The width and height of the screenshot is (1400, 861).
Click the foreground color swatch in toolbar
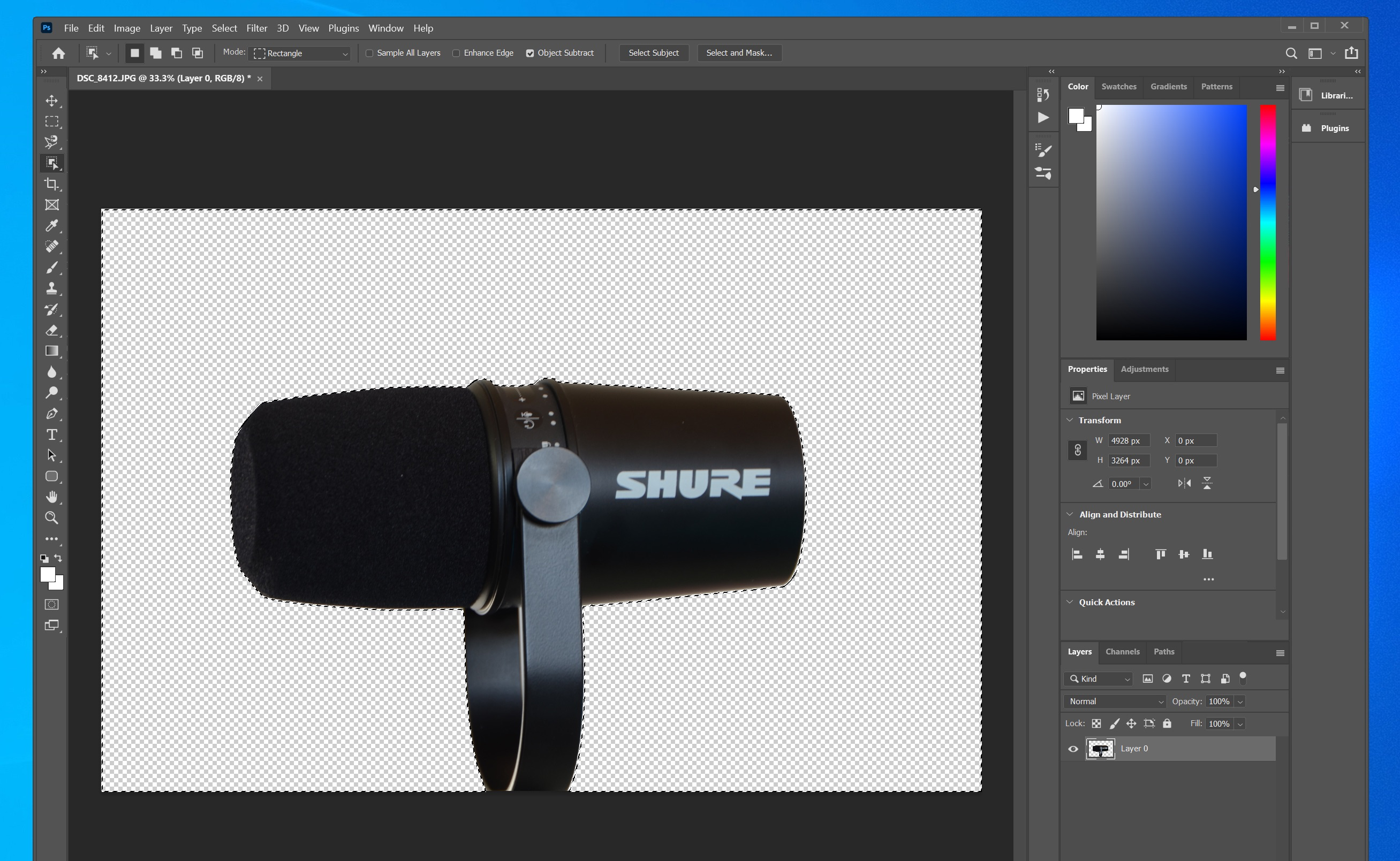48,575
